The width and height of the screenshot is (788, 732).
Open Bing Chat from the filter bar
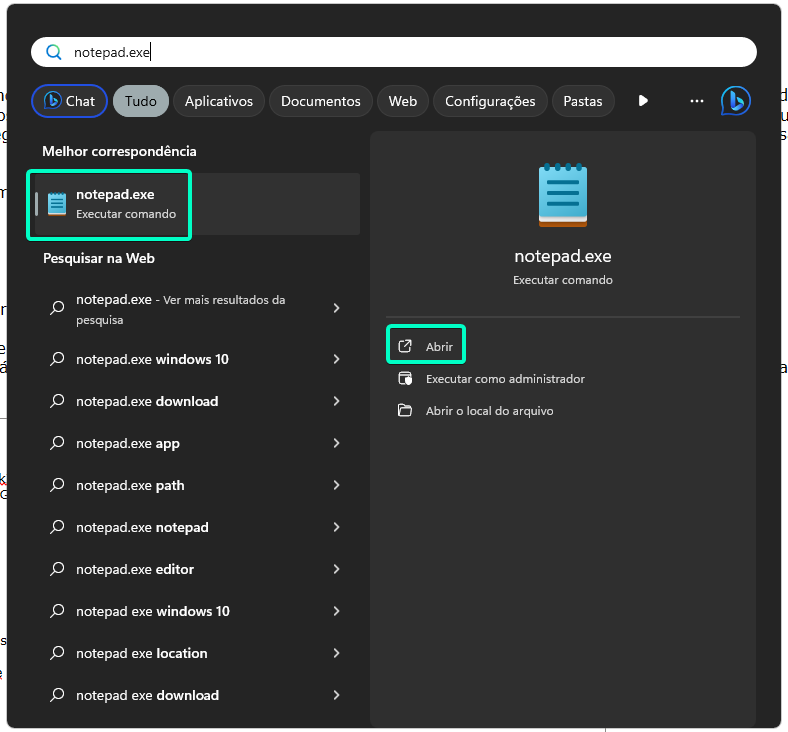[69, 101]
